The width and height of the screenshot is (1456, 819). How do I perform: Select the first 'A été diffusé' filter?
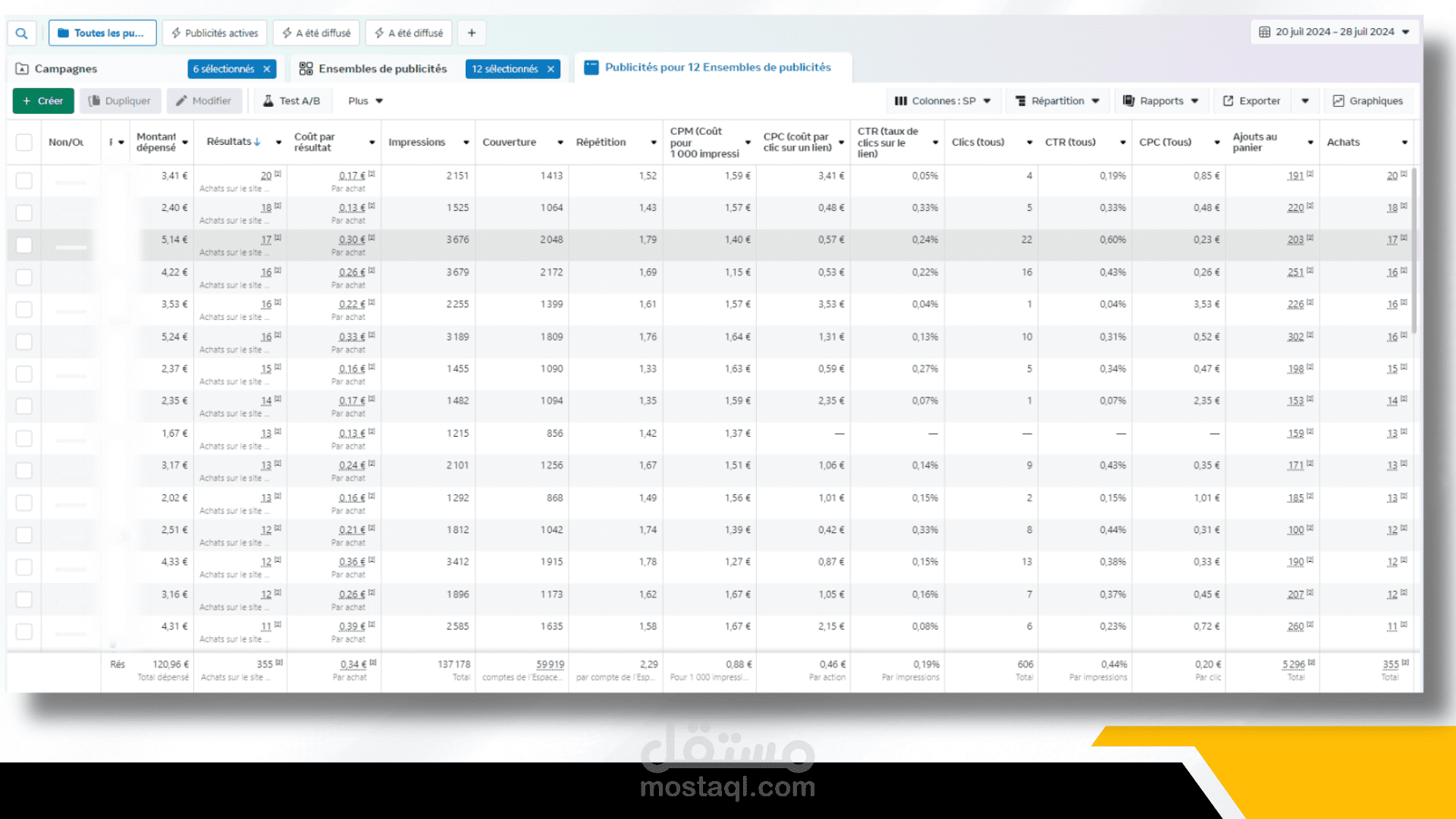pos(317,33)
